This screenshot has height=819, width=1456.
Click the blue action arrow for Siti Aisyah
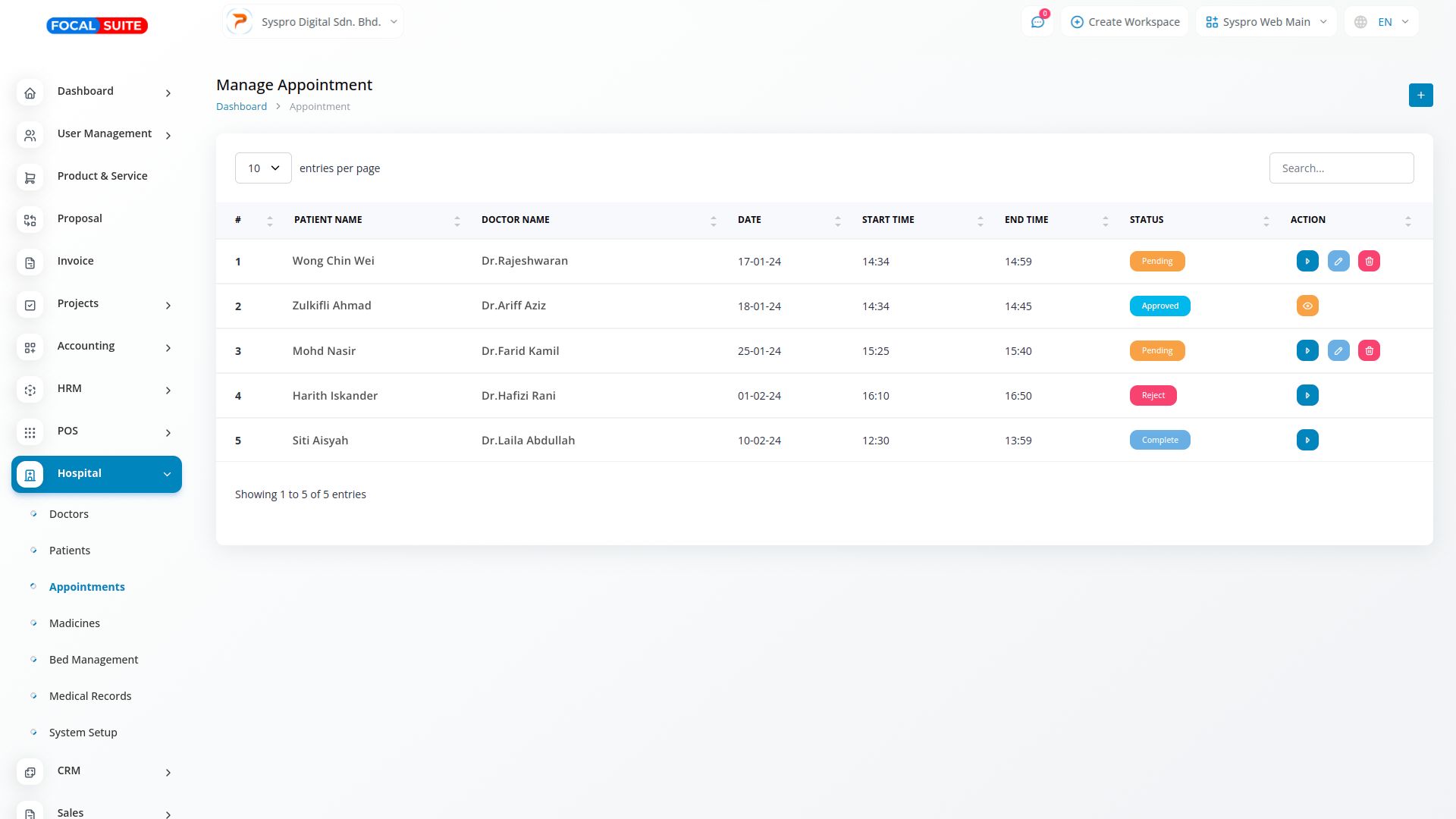coord(1307,441)
